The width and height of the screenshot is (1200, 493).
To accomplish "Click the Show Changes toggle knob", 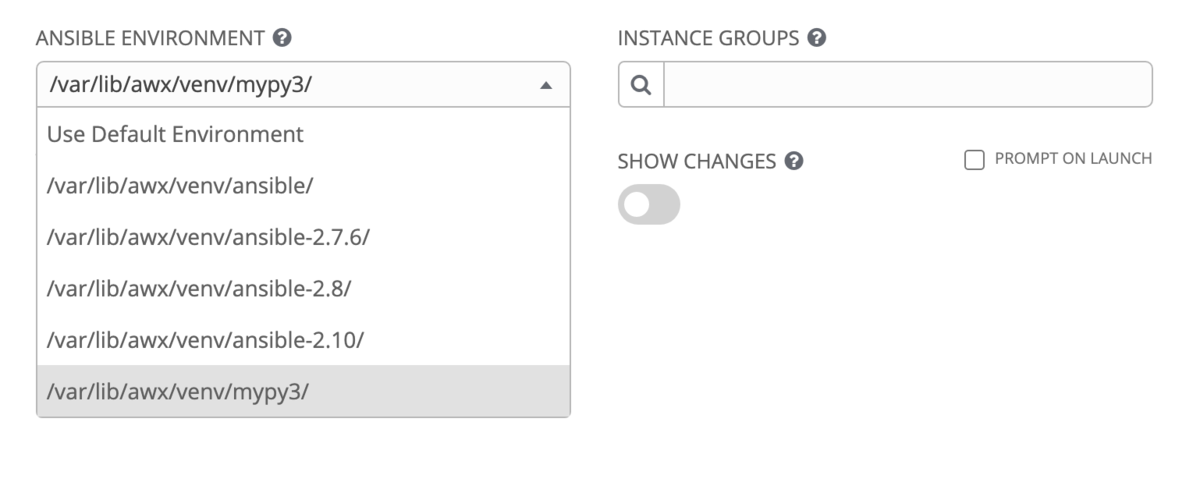I will [637, 205].
